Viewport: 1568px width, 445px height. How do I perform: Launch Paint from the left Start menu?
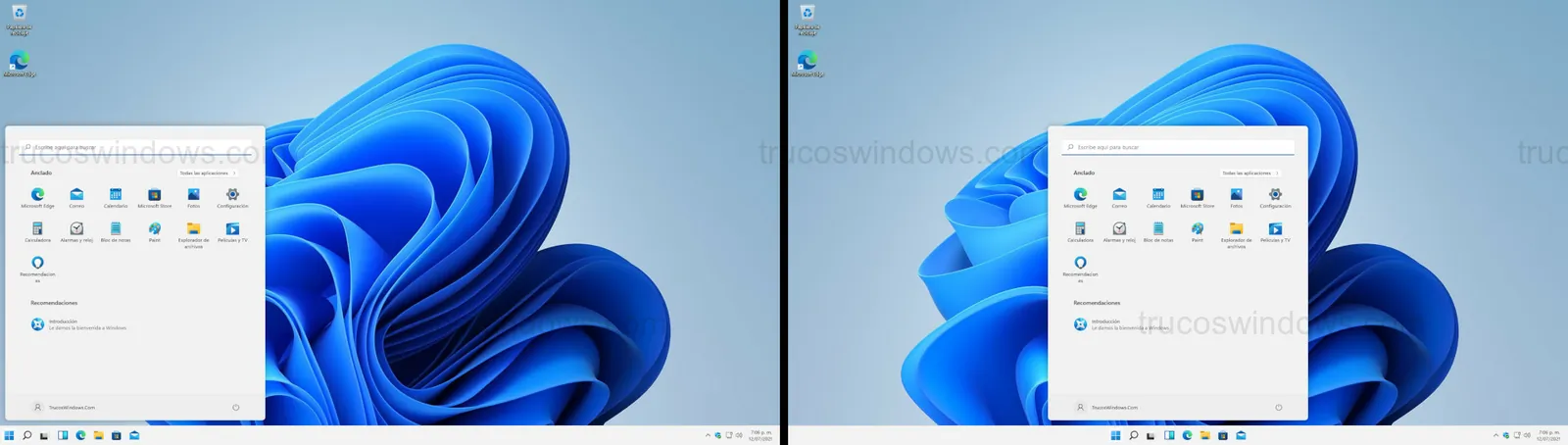pos(155,228)
